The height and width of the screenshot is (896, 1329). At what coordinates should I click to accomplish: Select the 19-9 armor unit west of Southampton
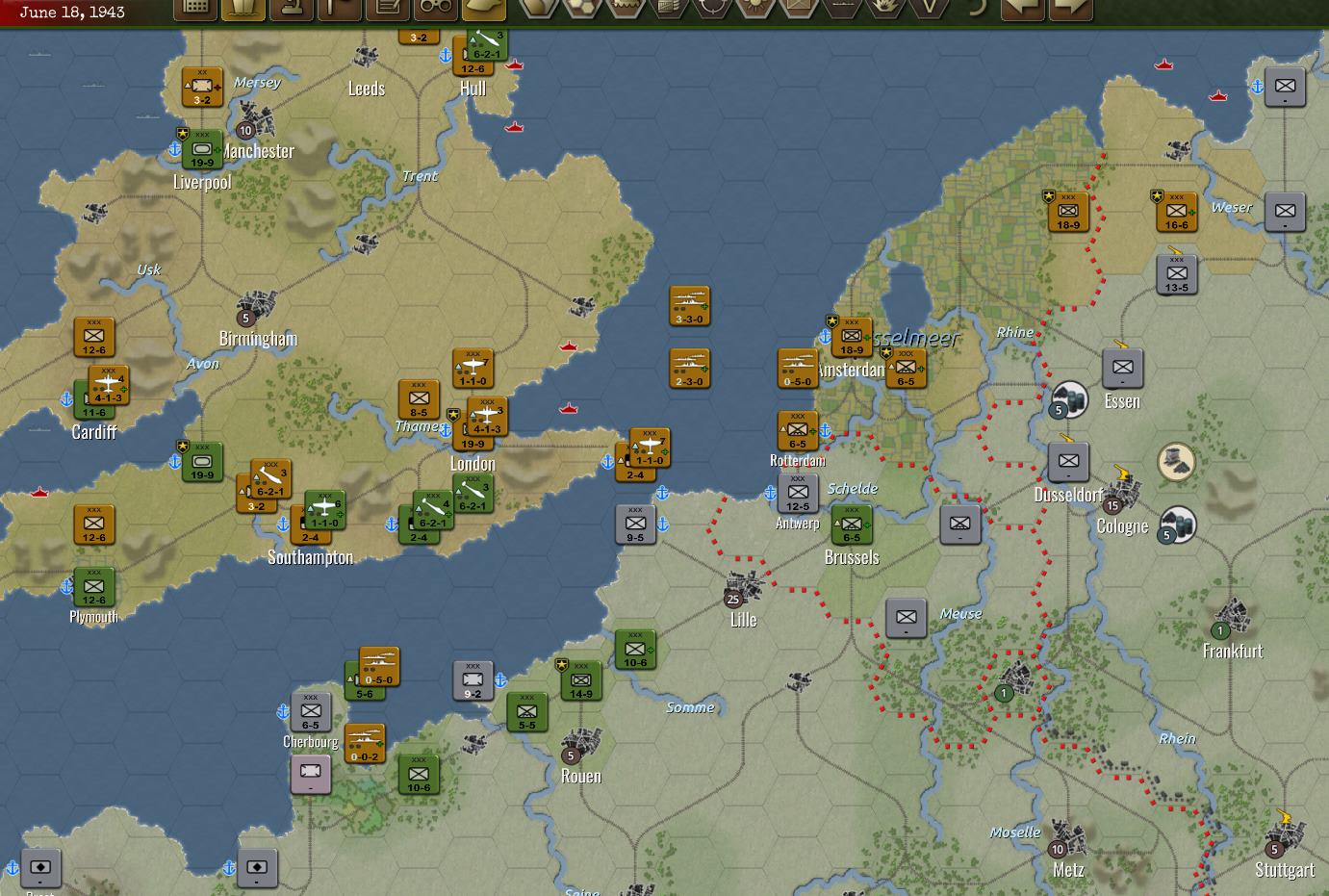coord(202,462)
